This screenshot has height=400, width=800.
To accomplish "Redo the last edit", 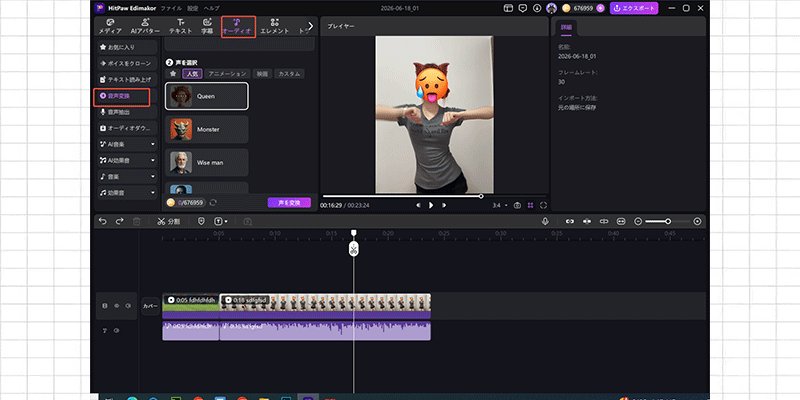I will tap(119, 221).
